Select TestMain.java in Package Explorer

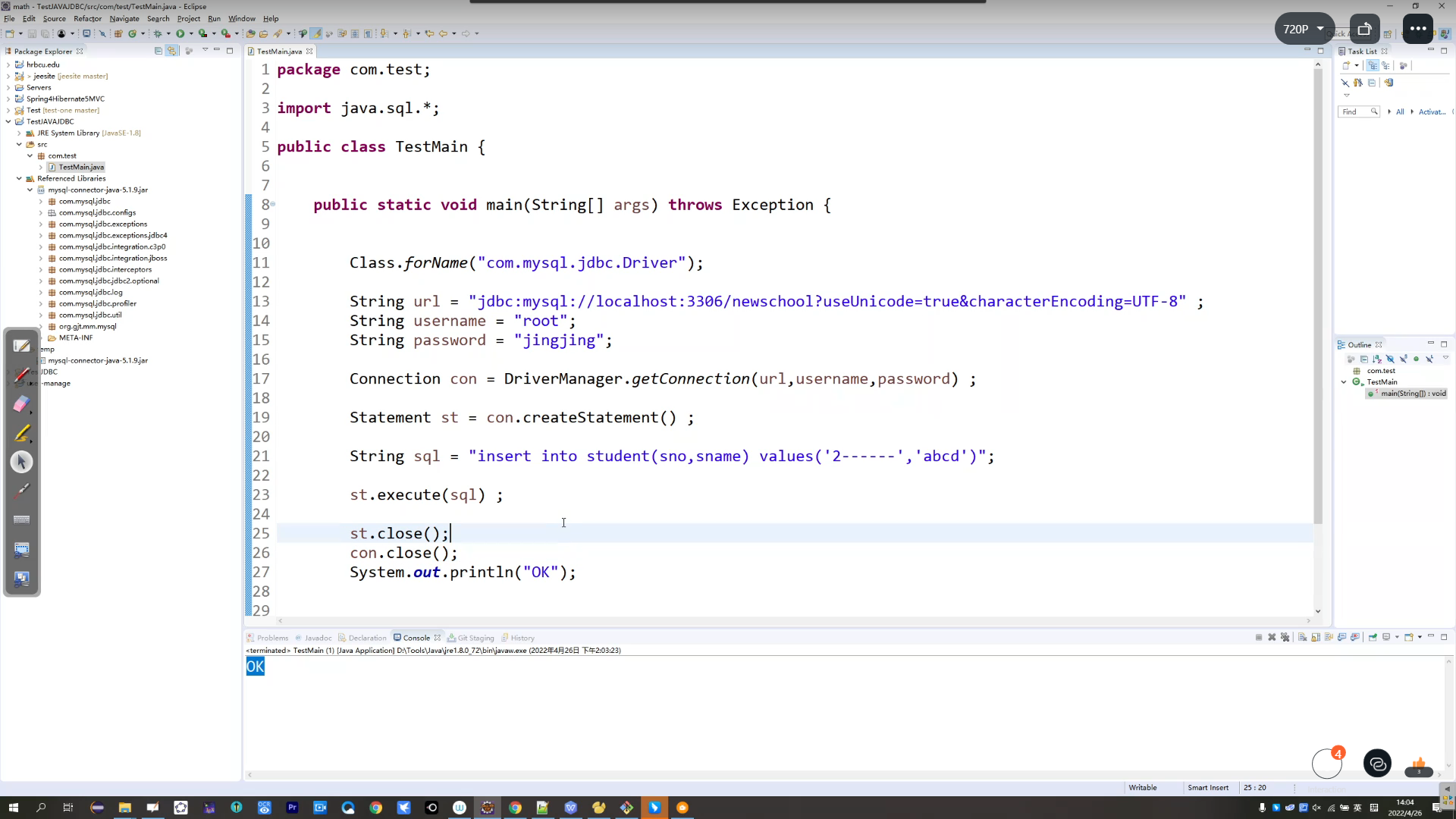click(x=81, y=167)
